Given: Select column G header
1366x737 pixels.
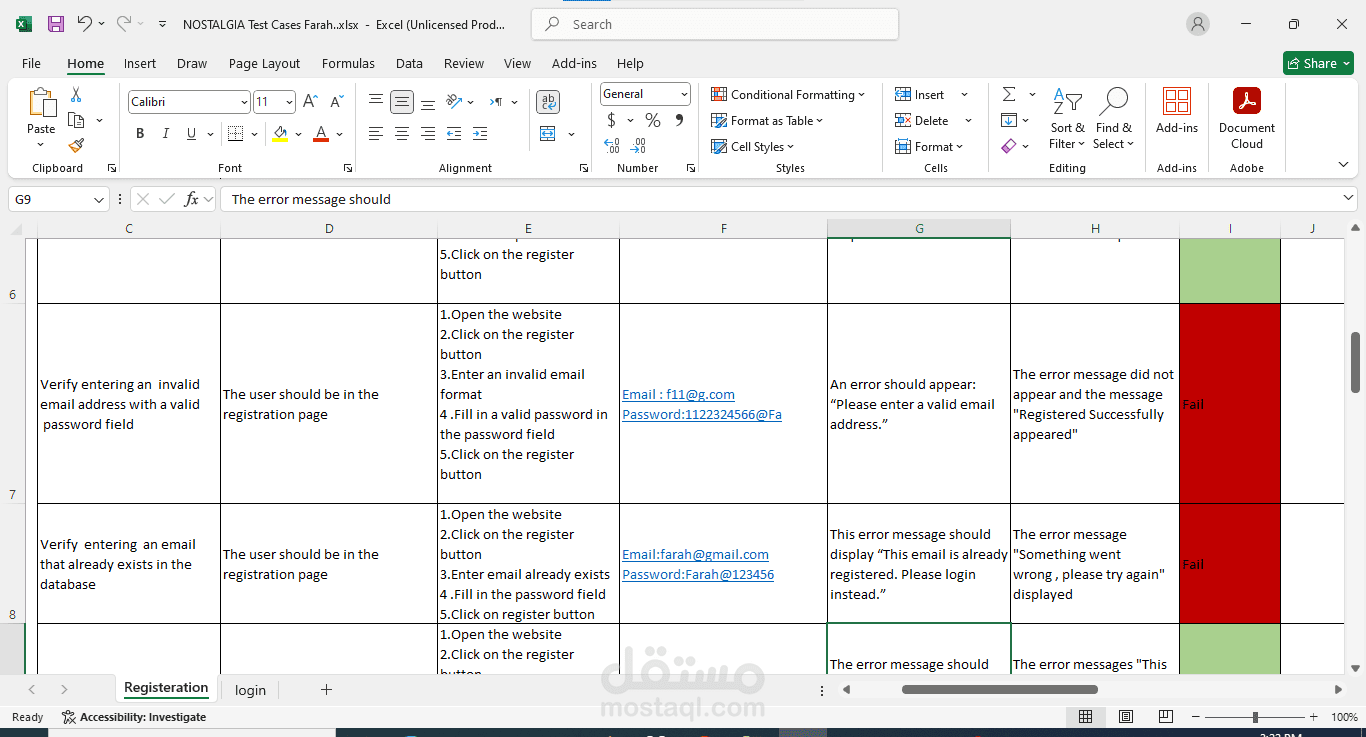Looking at the screenshot, I should point(919,229).
